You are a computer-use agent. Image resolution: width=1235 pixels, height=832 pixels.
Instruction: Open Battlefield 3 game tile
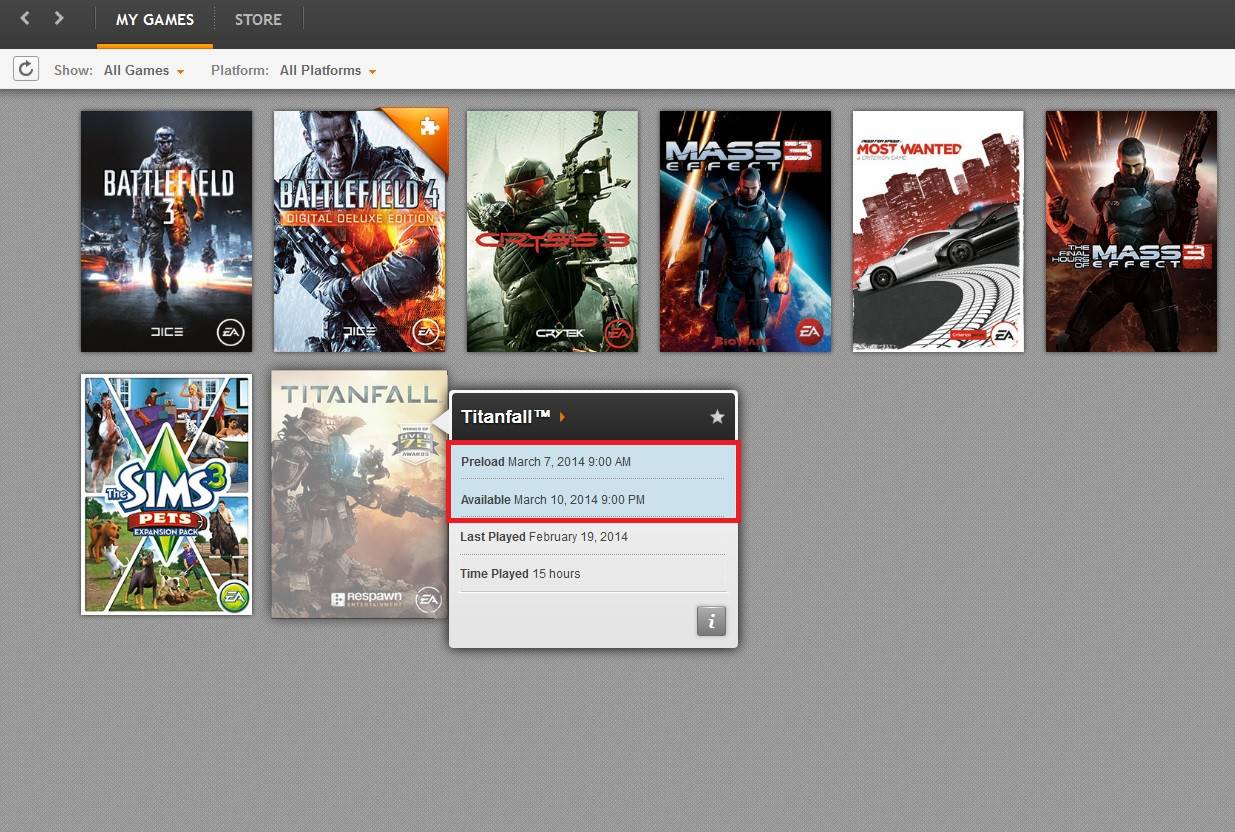tap(166, 231)
